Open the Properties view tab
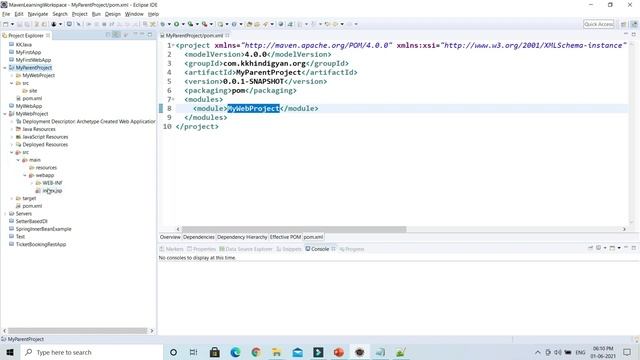Screen dimensions: 640x360 201,249
